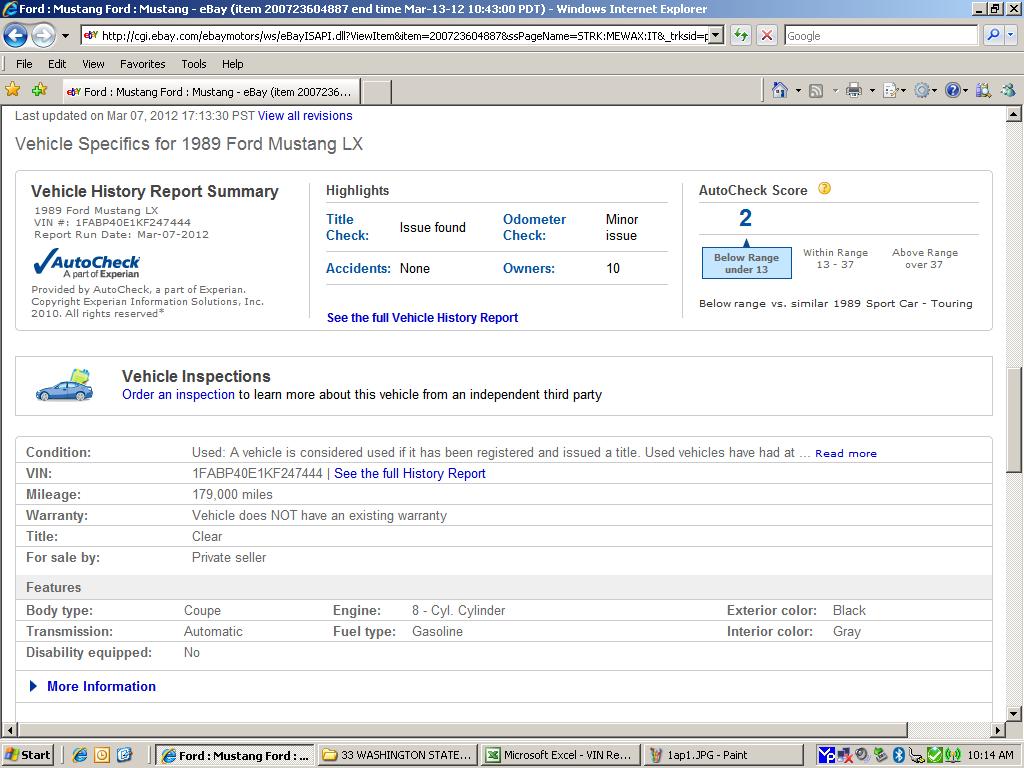Click the Order an inspection link

(x=178, y=394)
